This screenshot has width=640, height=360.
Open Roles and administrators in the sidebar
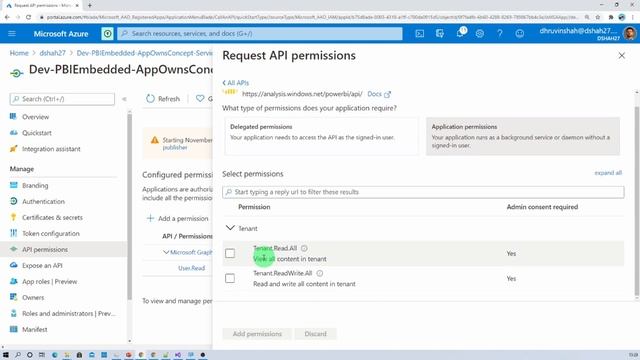click(x=69, y=313)
